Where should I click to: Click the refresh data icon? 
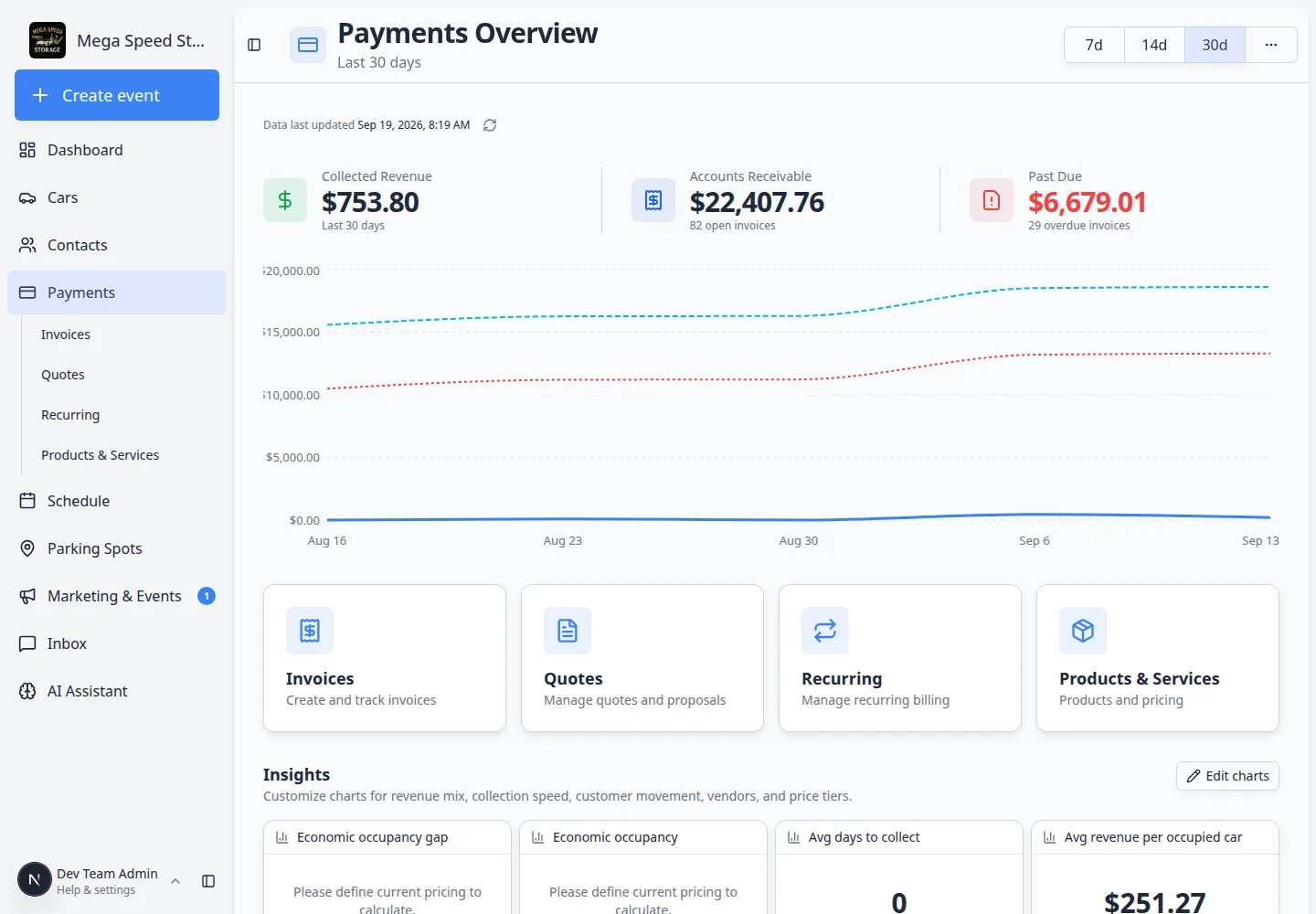(x=490, y=125)
